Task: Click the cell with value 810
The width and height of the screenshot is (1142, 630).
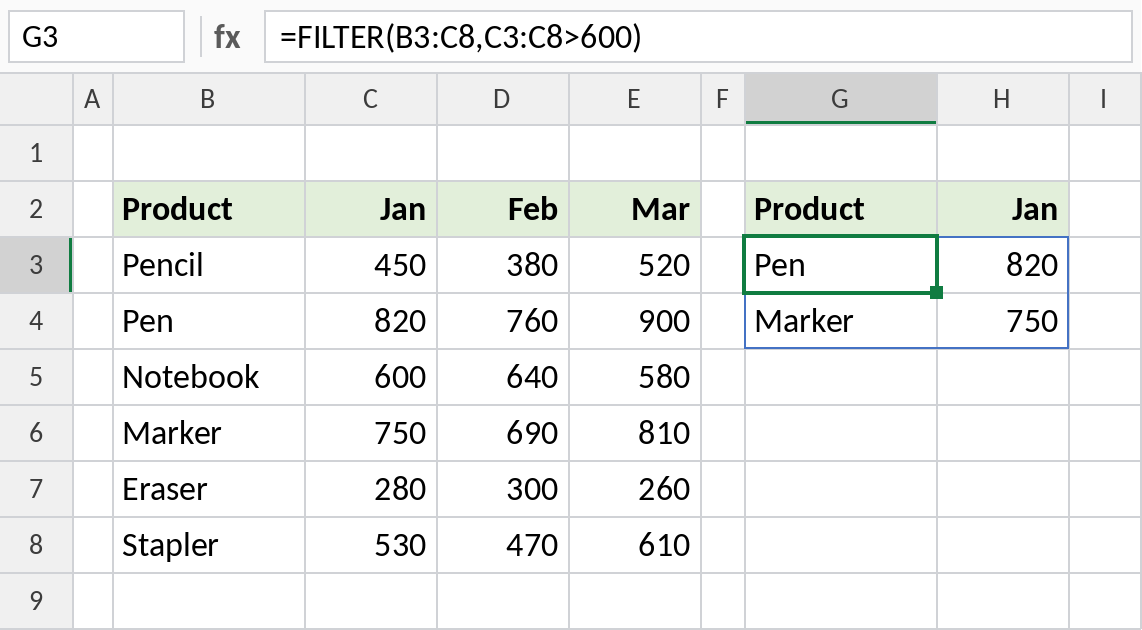Action: 634,433
